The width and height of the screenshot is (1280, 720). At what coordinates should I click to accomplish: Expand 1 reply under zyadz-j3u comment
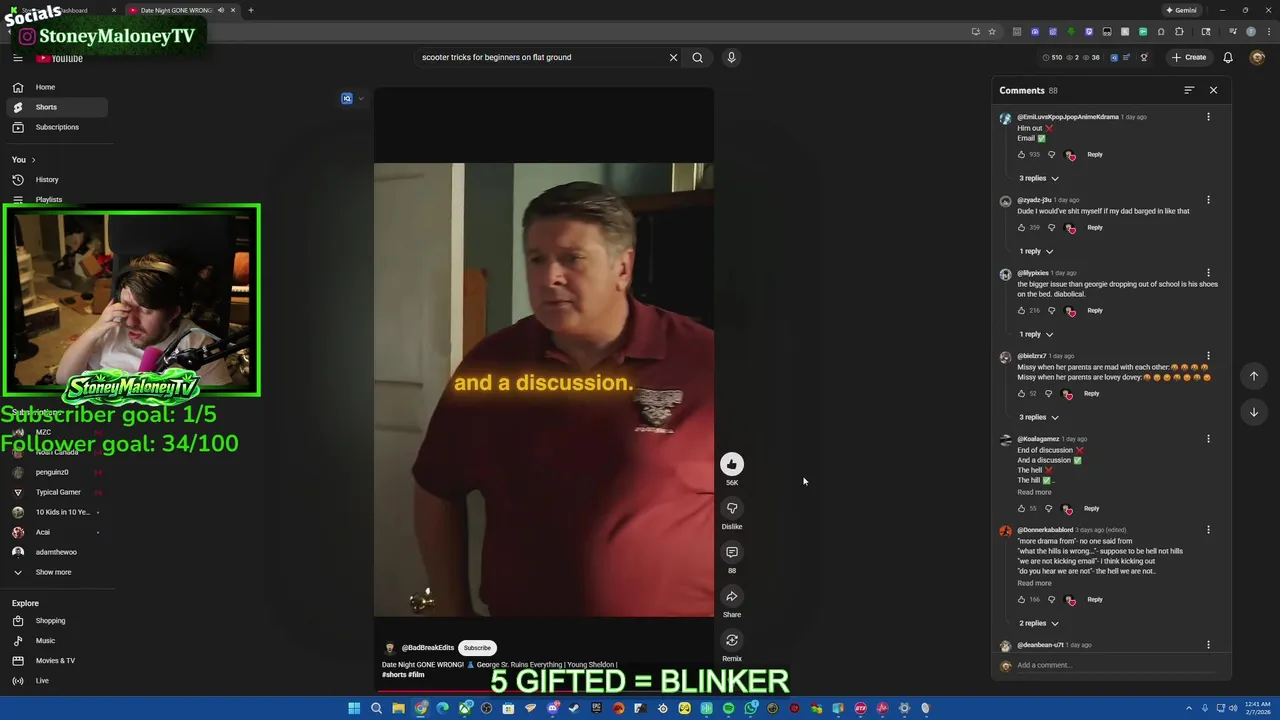1036,251
